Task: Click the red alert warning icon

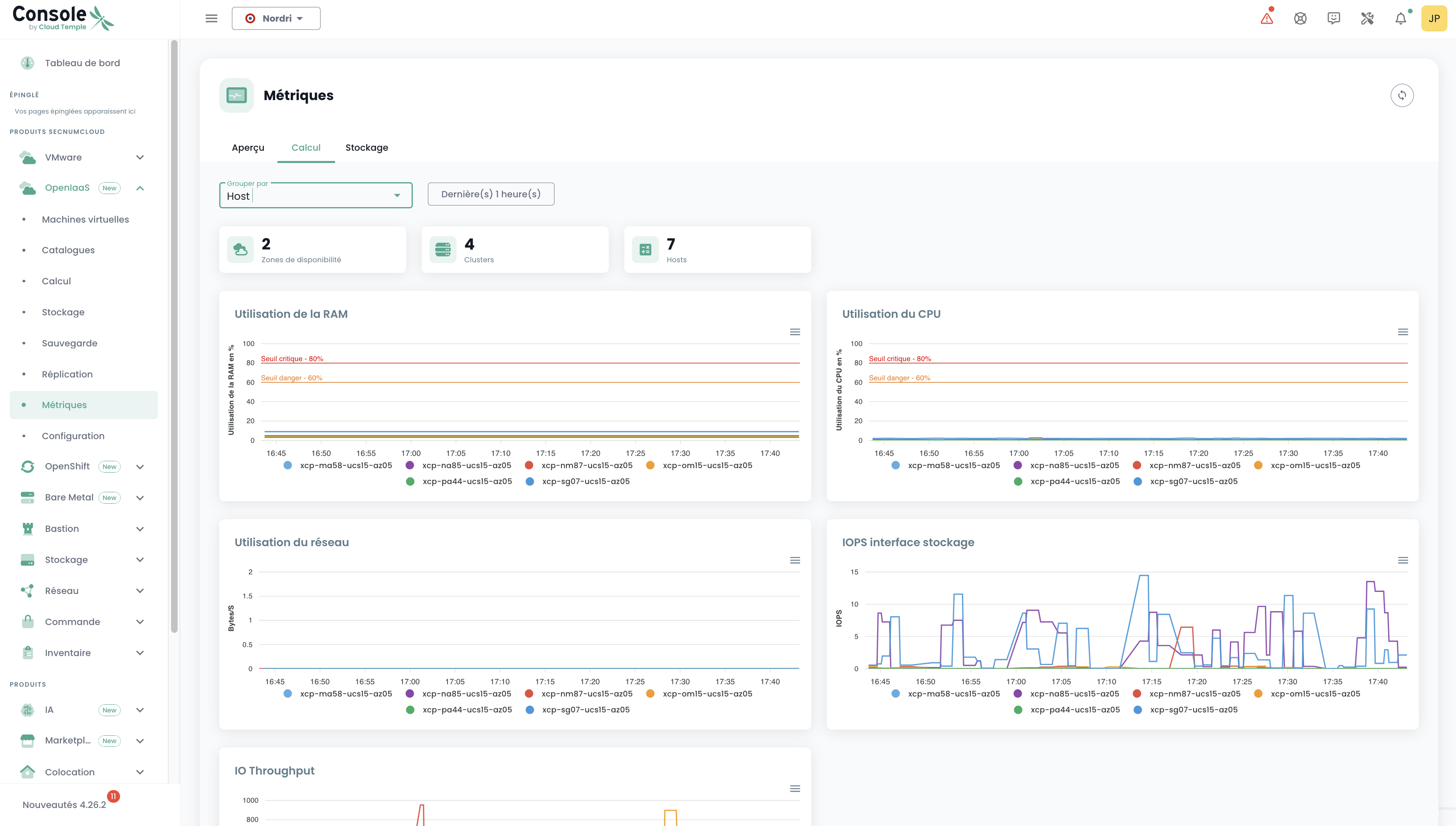Action: tap(1267, 19)
